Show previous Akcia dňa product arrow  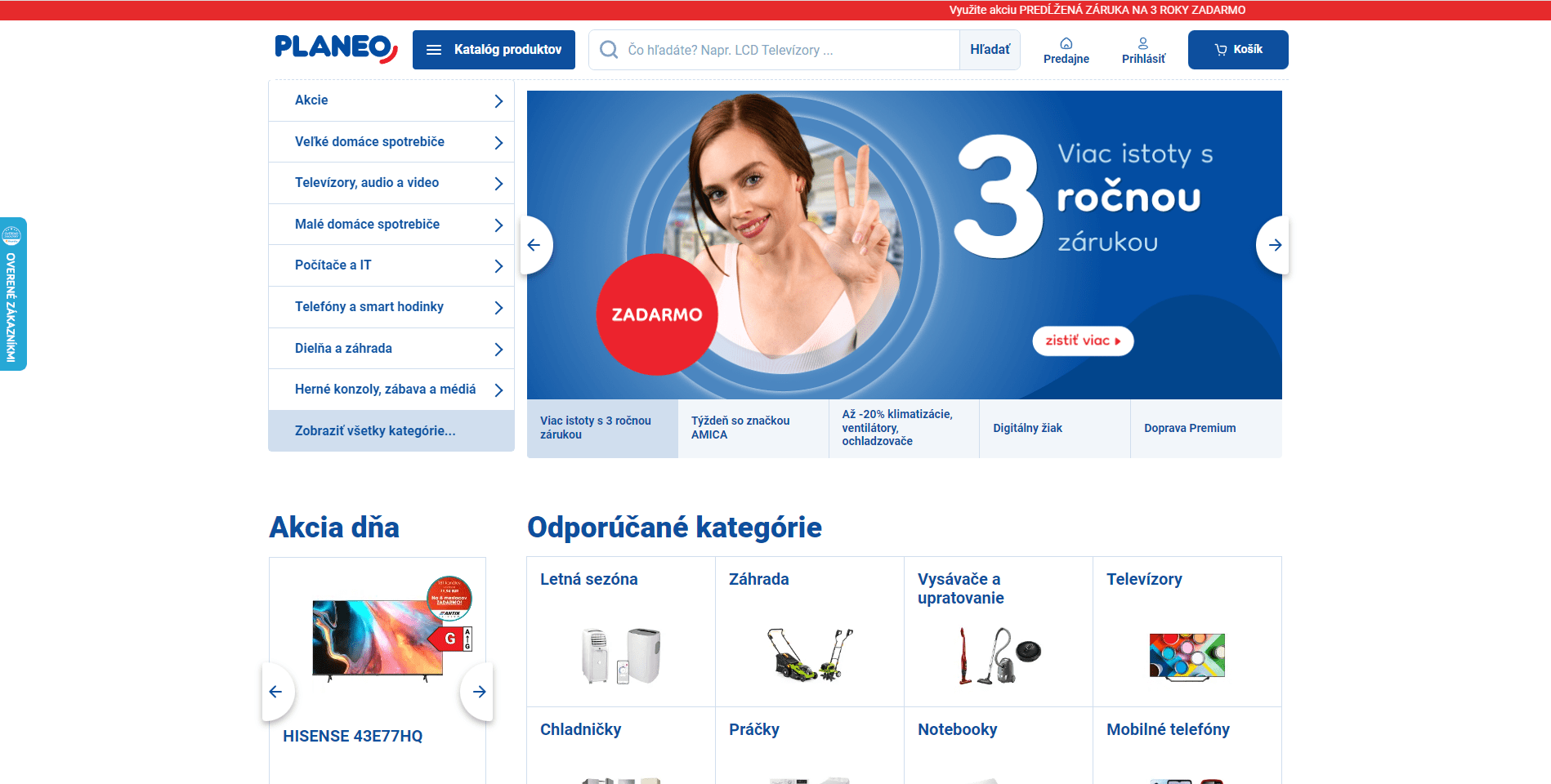277,692
